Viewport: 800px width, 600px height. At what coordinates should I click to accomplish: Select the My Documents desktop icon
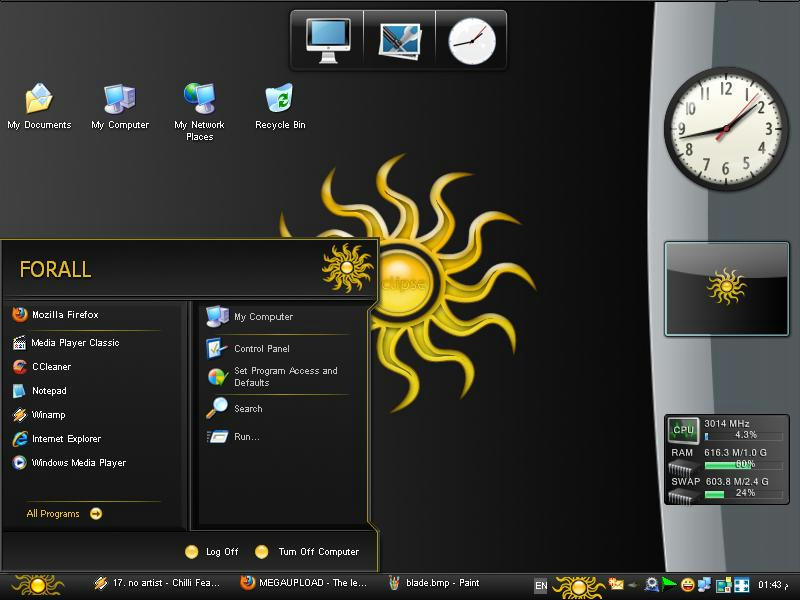(x=39, y=107)
